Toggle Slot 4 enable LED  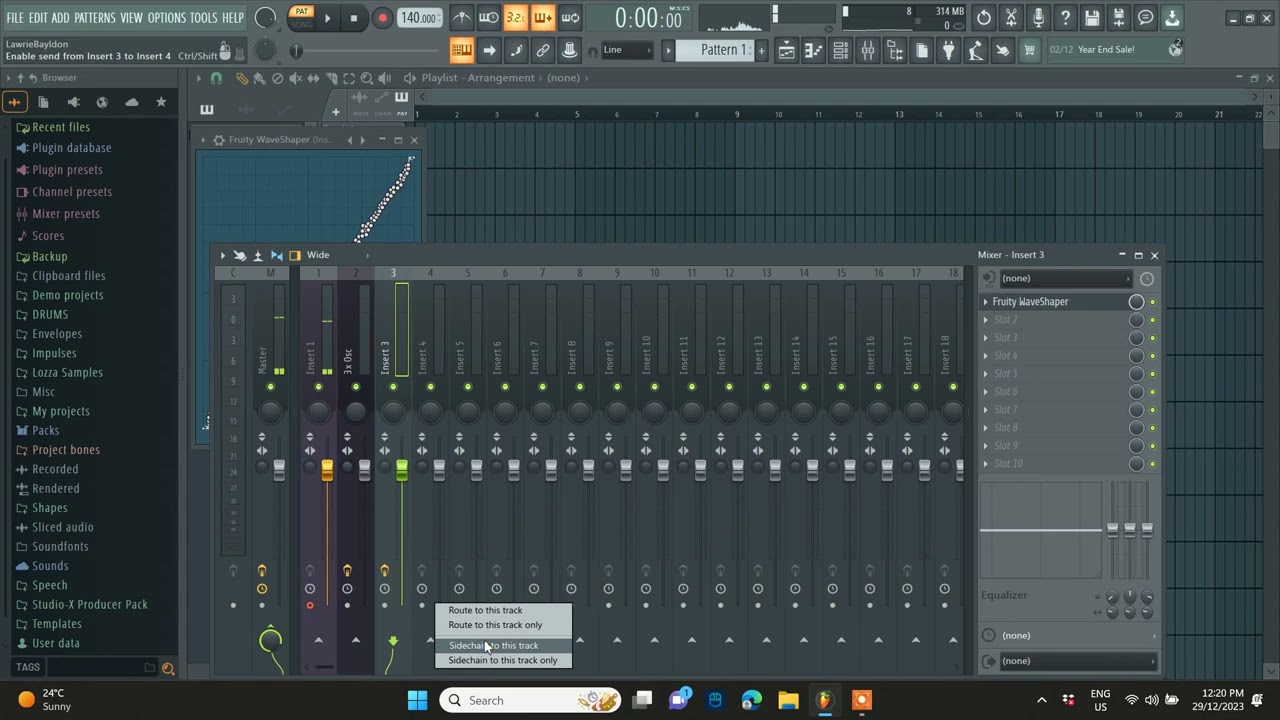(1152, 356)
